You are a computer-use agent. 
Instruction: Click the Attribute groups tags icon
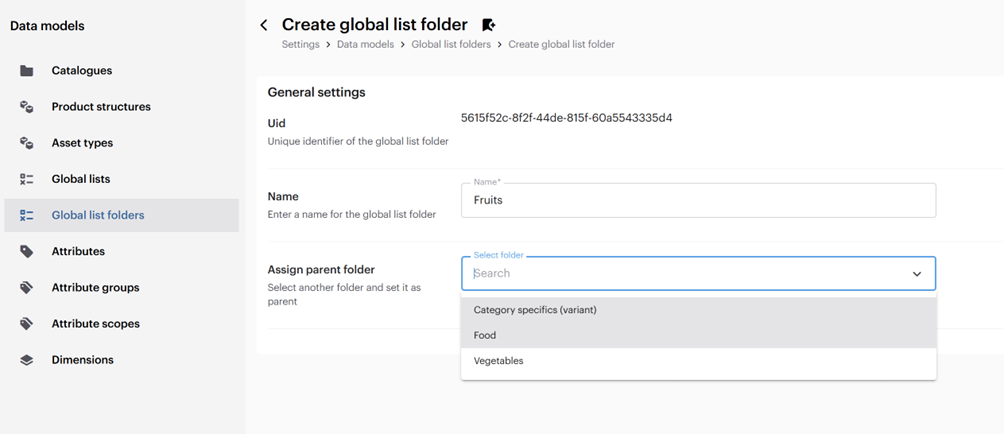27,288
